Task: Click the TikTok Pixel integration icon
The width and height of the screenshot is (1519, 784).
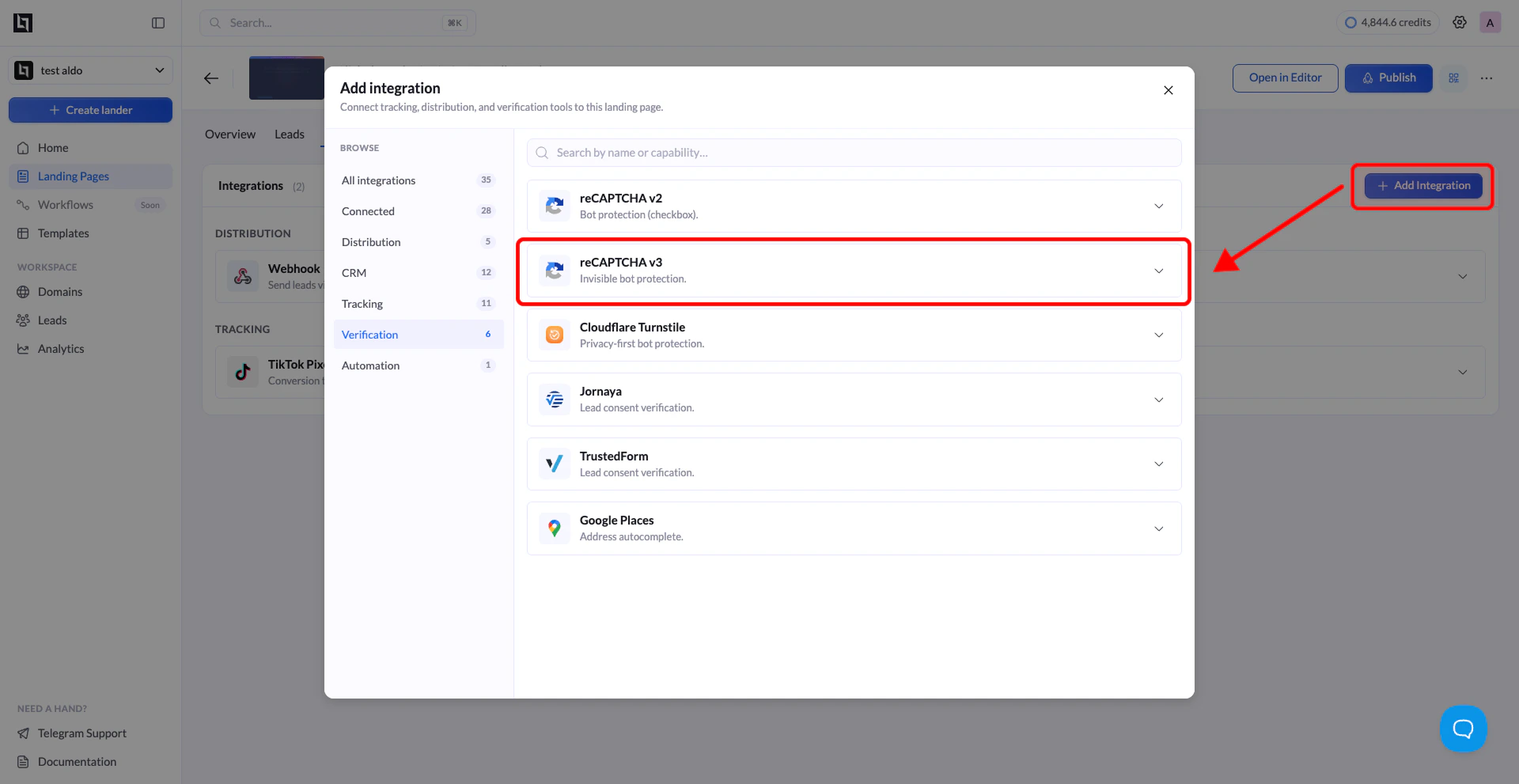Action: [x=243, y=372]
